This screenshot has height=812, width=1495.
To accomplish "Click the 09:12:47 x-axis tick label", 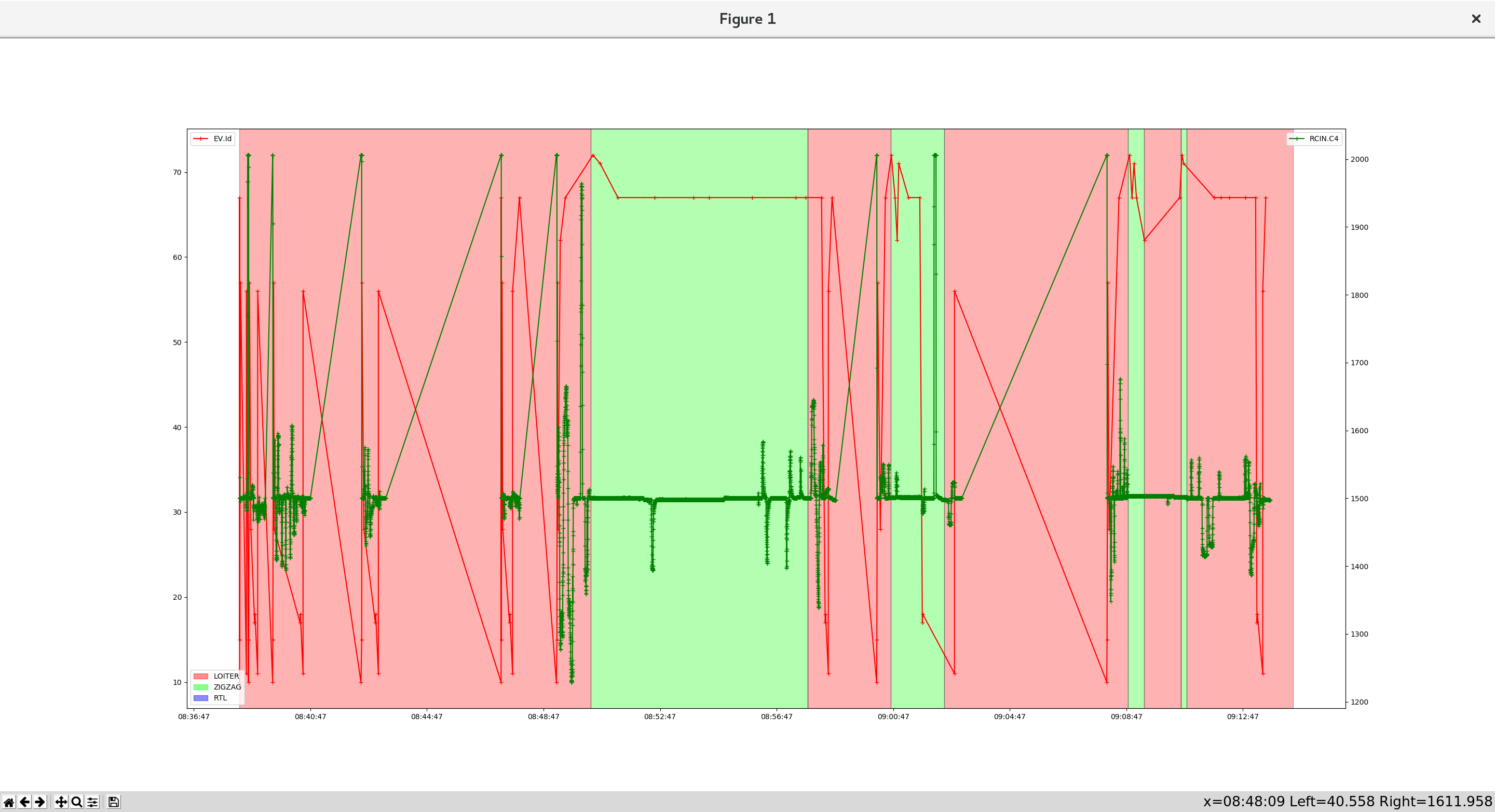I will coord(1243,717).
